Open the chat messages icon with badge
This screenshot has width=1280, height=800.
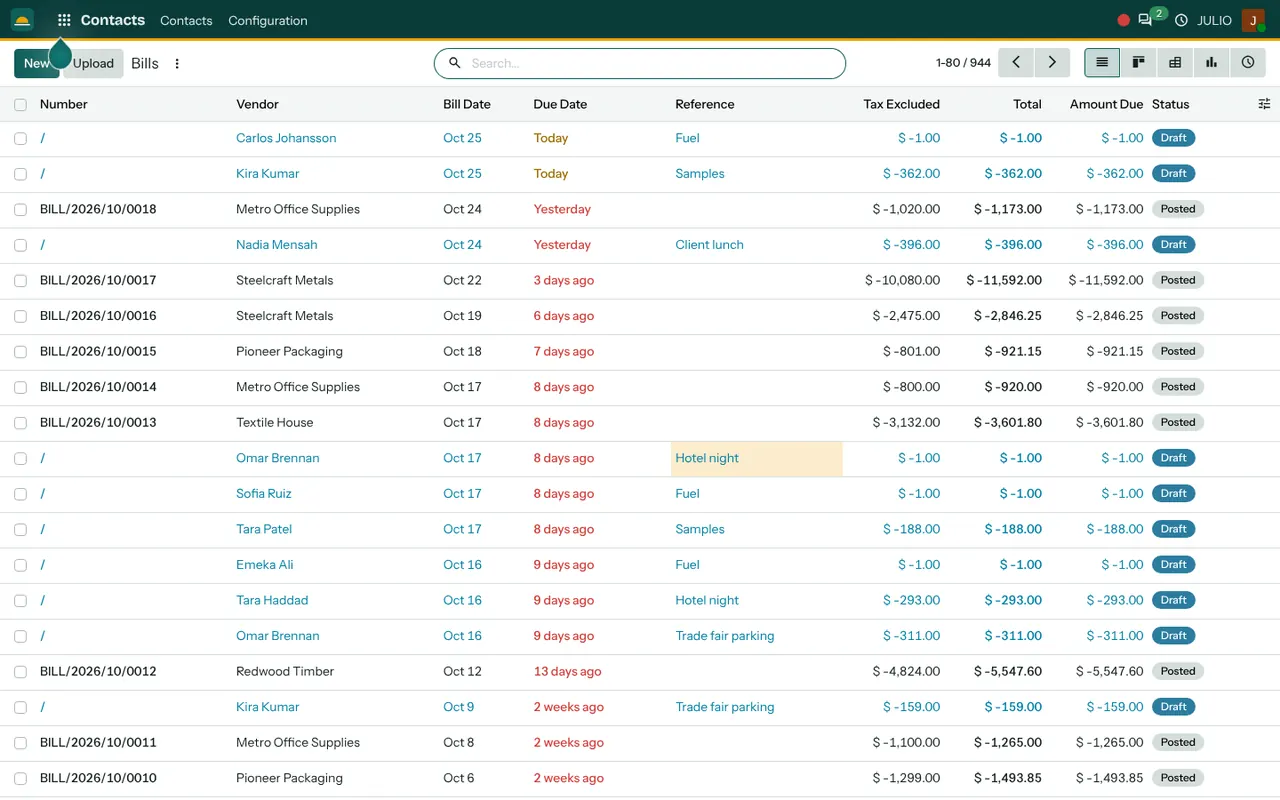1145,20
